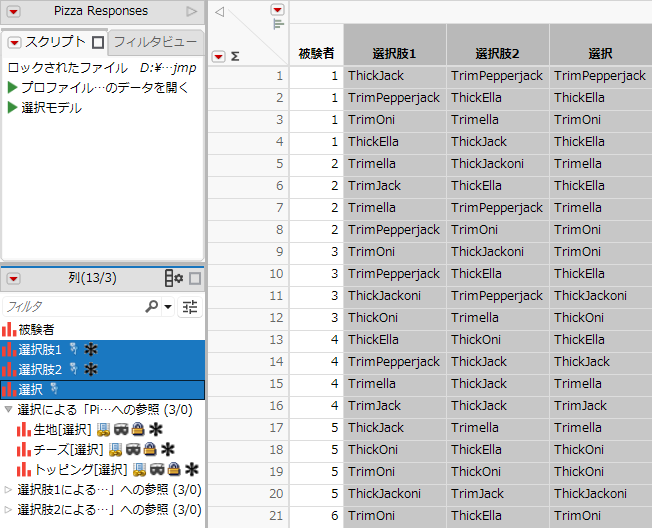
Task: Expand the 選択肢1による…への参照 group
Action: pos(8,490)
